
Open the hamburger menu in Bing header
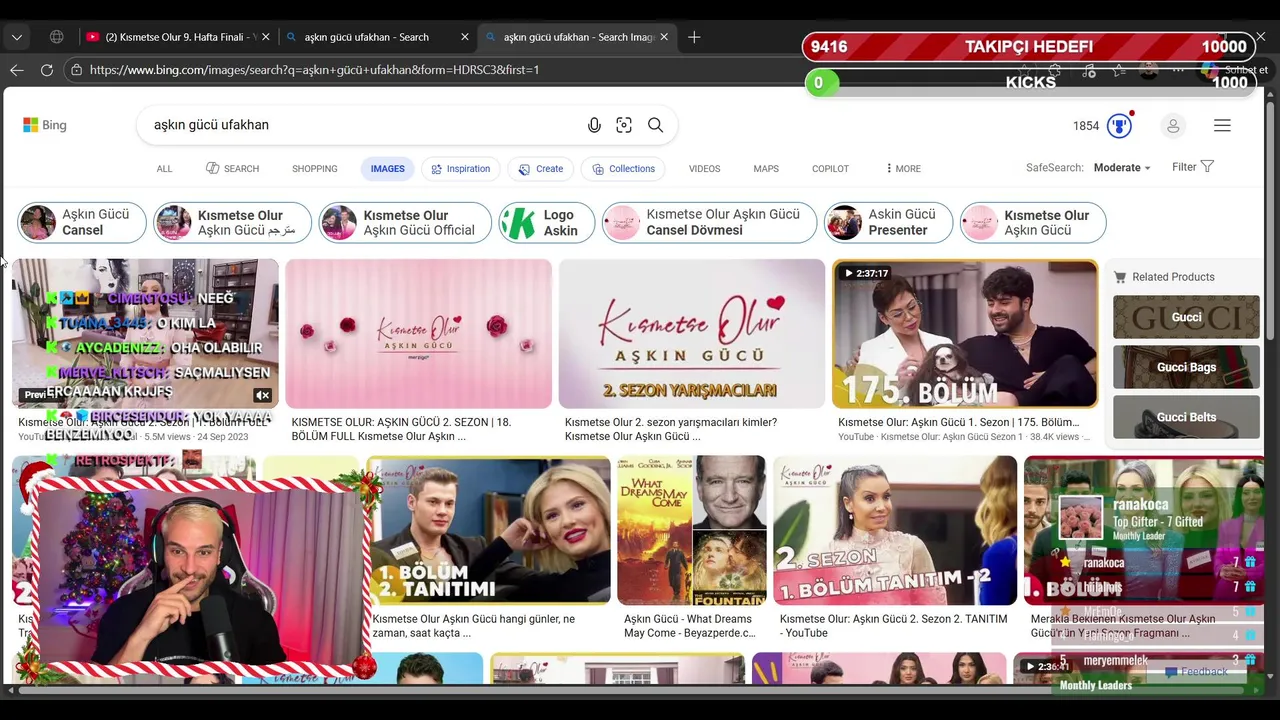[1222, 126]
